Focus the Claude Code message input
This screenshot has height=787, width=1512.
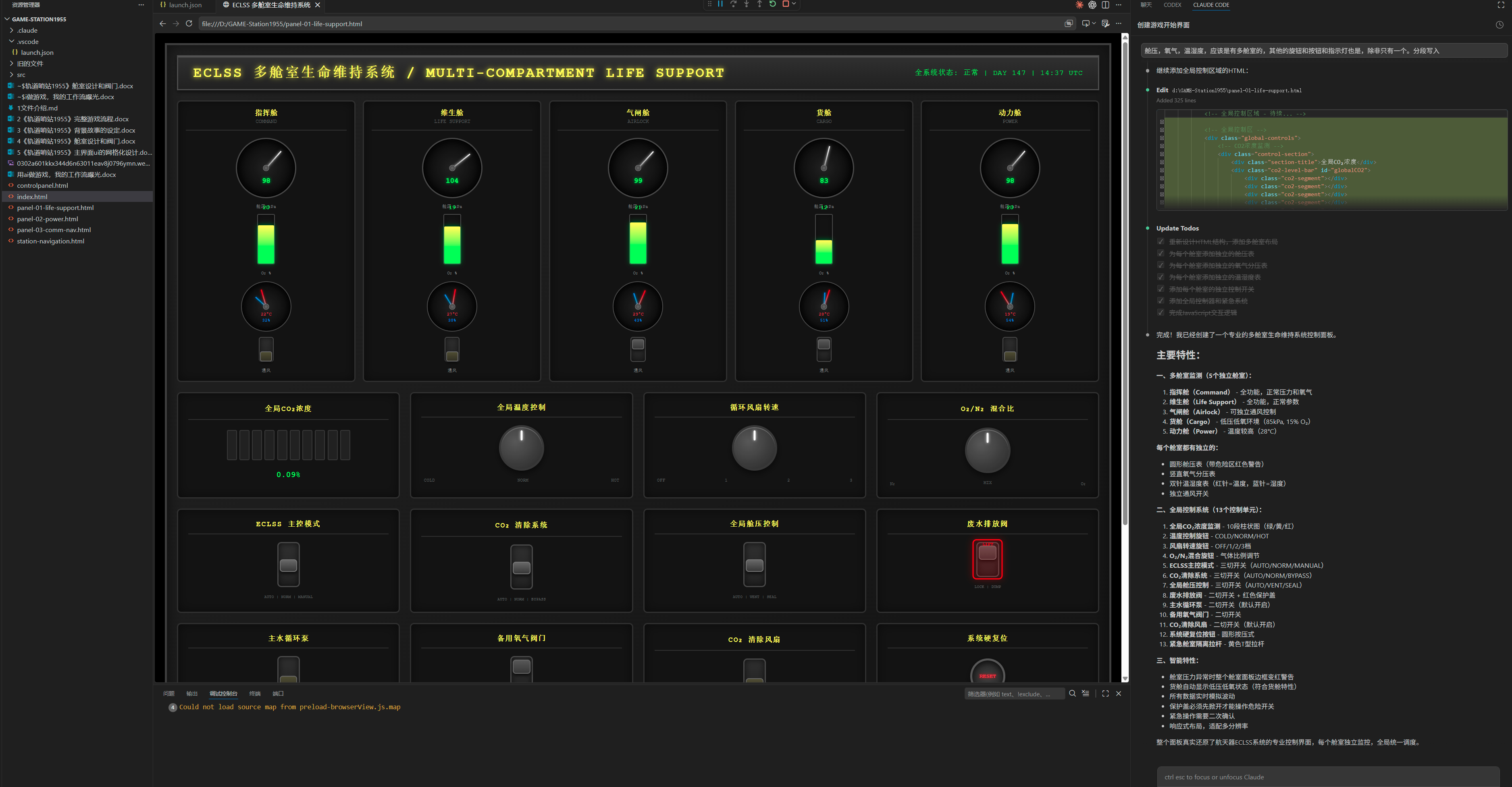(1328, 777)
